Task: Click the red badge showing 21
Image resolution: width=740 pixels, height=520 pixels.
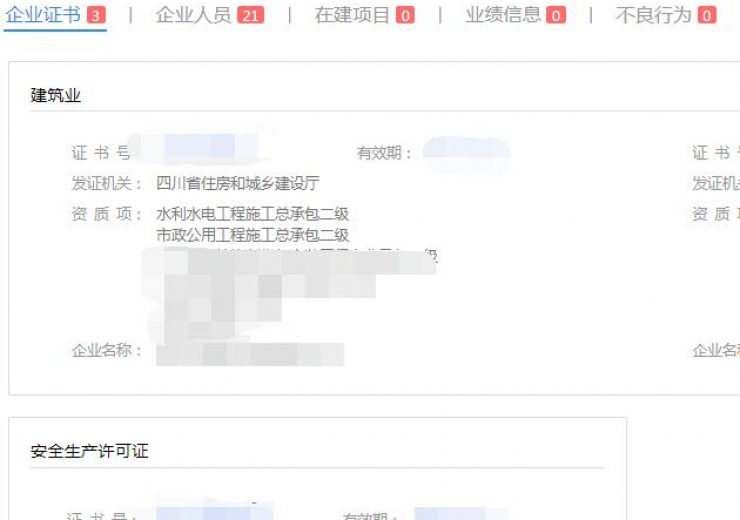Action: pyautogui.click(x=251, y=16)
